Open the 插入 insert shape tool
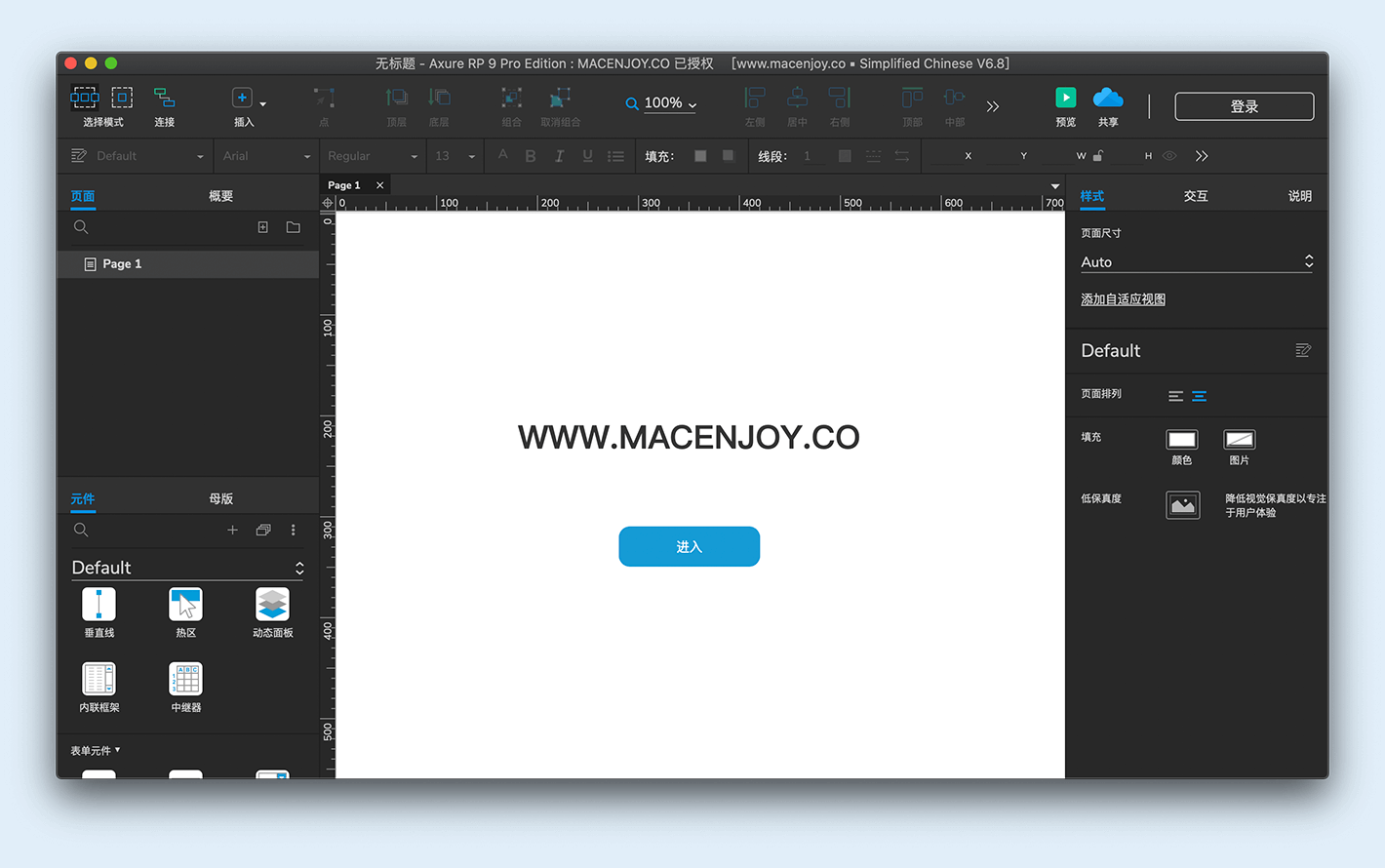The height and width of the screenshot is (868, 1385). tap(243, 98)
